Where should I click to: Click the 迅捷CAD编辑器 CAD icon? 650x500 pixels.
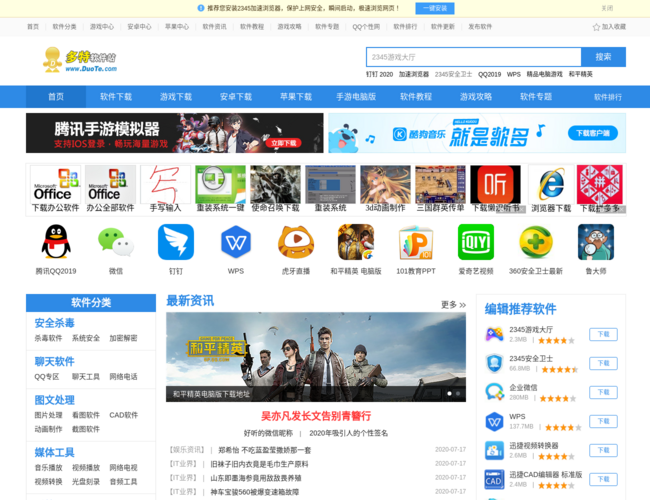494,479
